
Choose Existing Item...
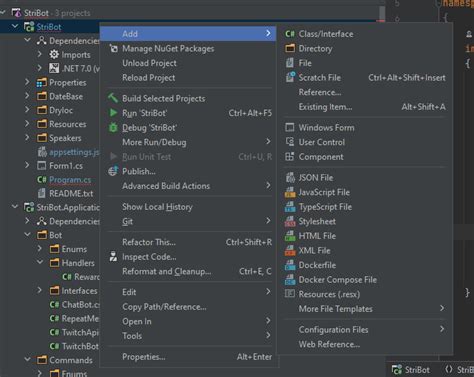coord(364,107)
